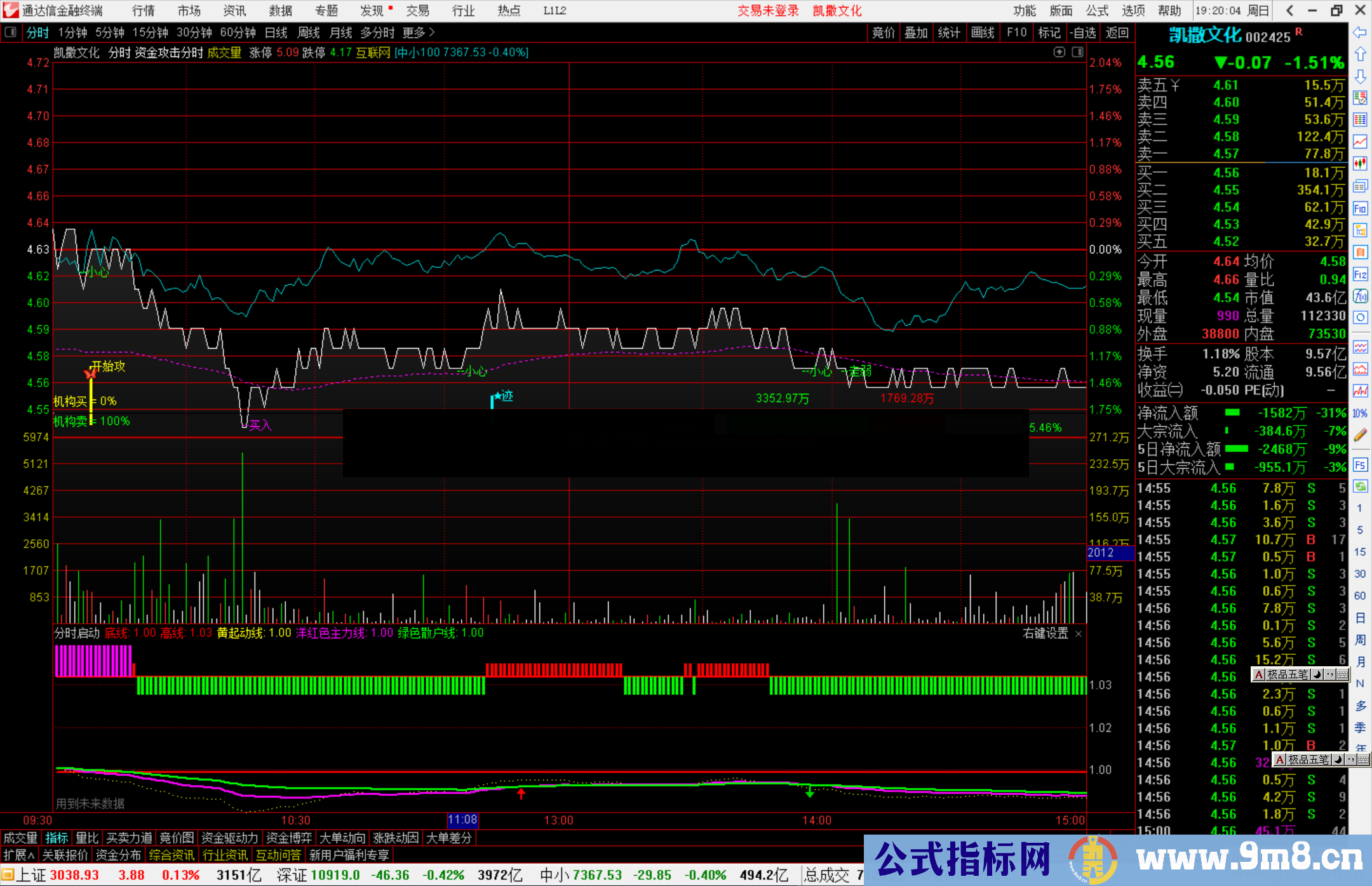
Task: Click the 10% indicator sidebar icon
Action: pos(1360,413)
